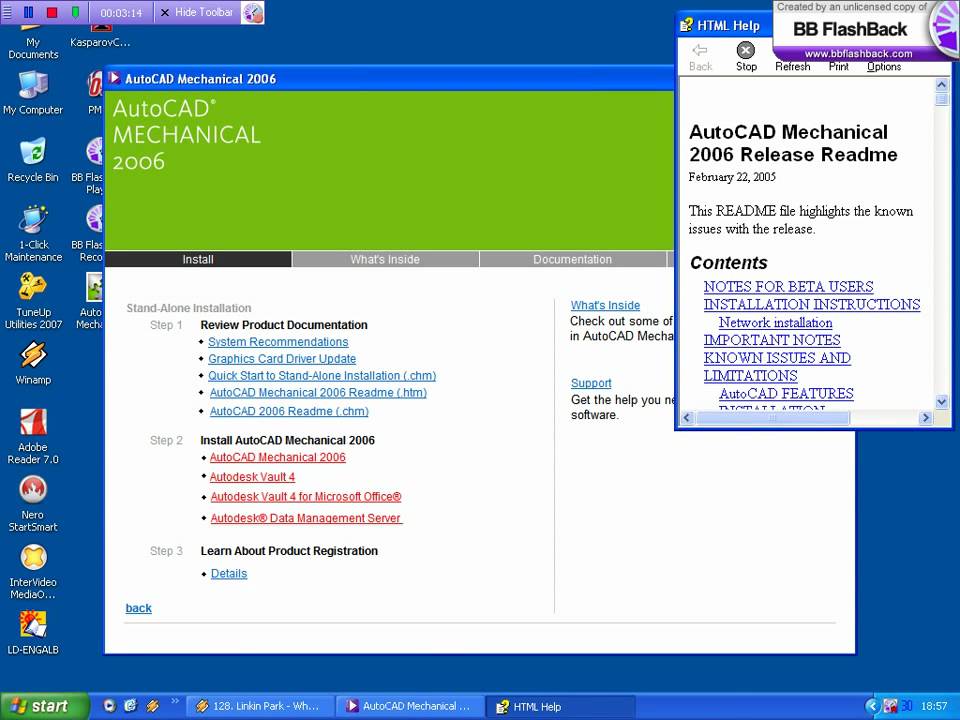Launch Winamp from Quick Launch bar
960x720 pixels.
click(152, 706)
